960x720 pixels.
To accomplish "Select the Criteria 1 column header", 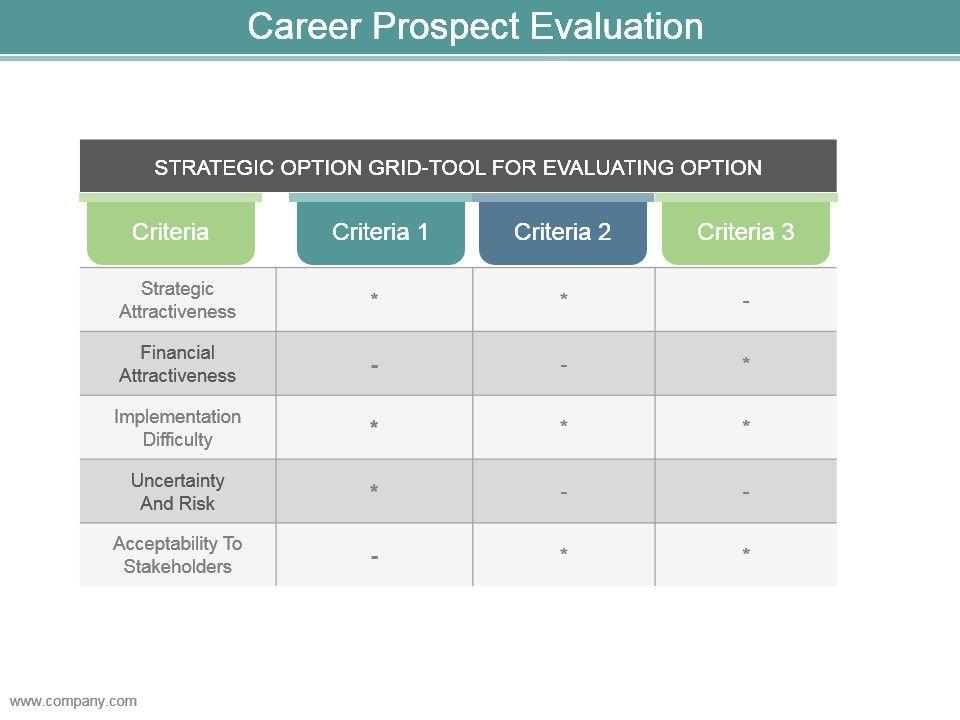I will click(380, 232).
